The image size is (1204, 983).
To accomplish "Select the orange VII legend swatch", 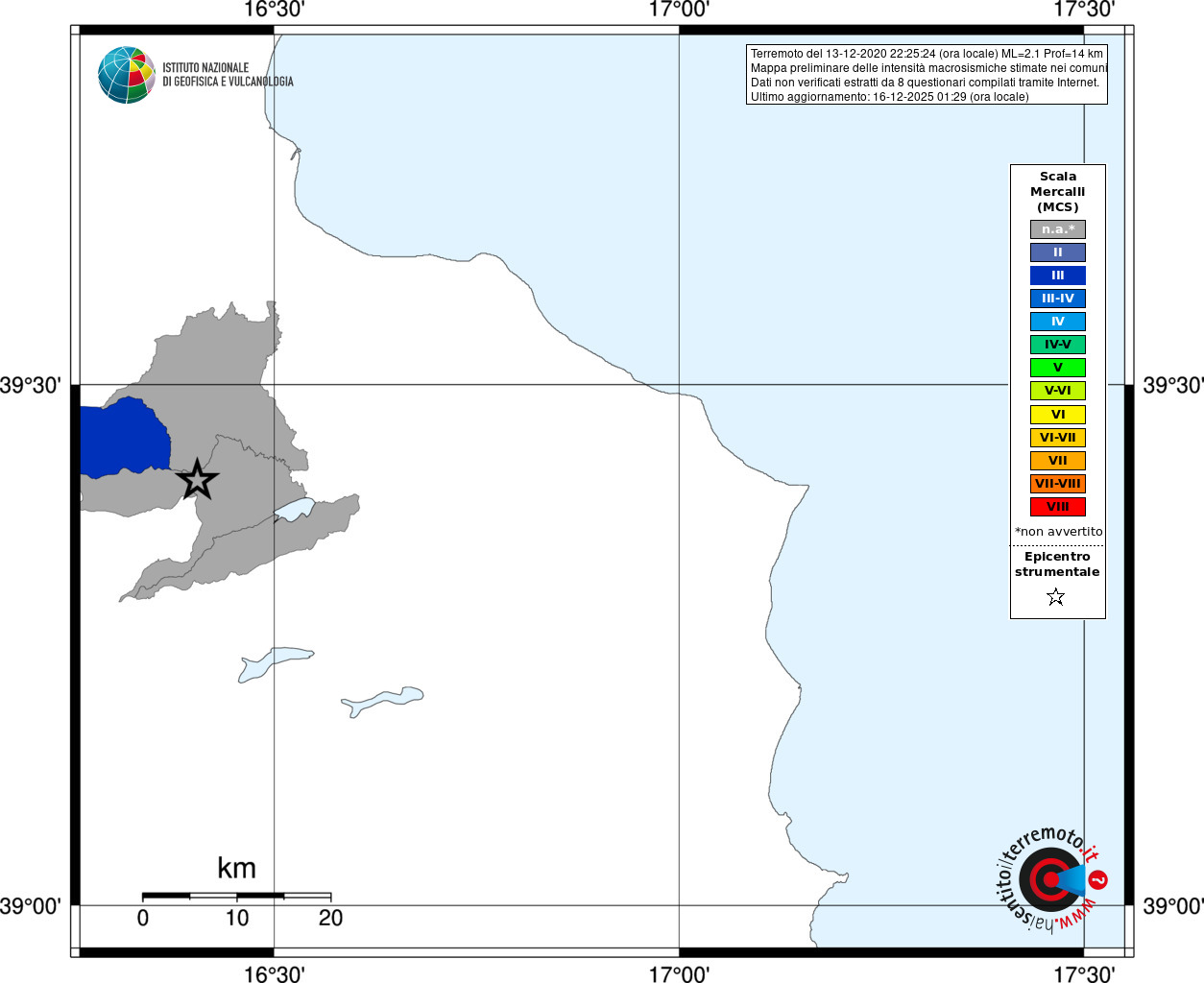I will 1058,461.
